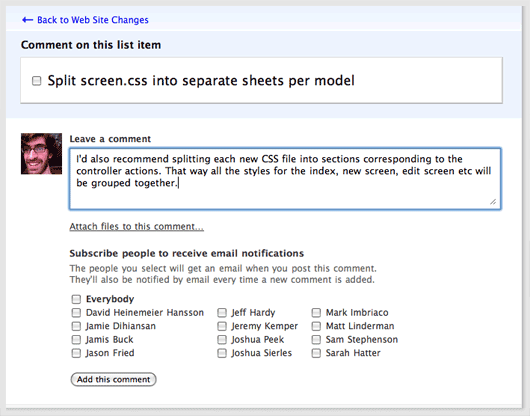
Task: Tick the Sam Stephenson checkbox
Action: click(x=316, y=340)
